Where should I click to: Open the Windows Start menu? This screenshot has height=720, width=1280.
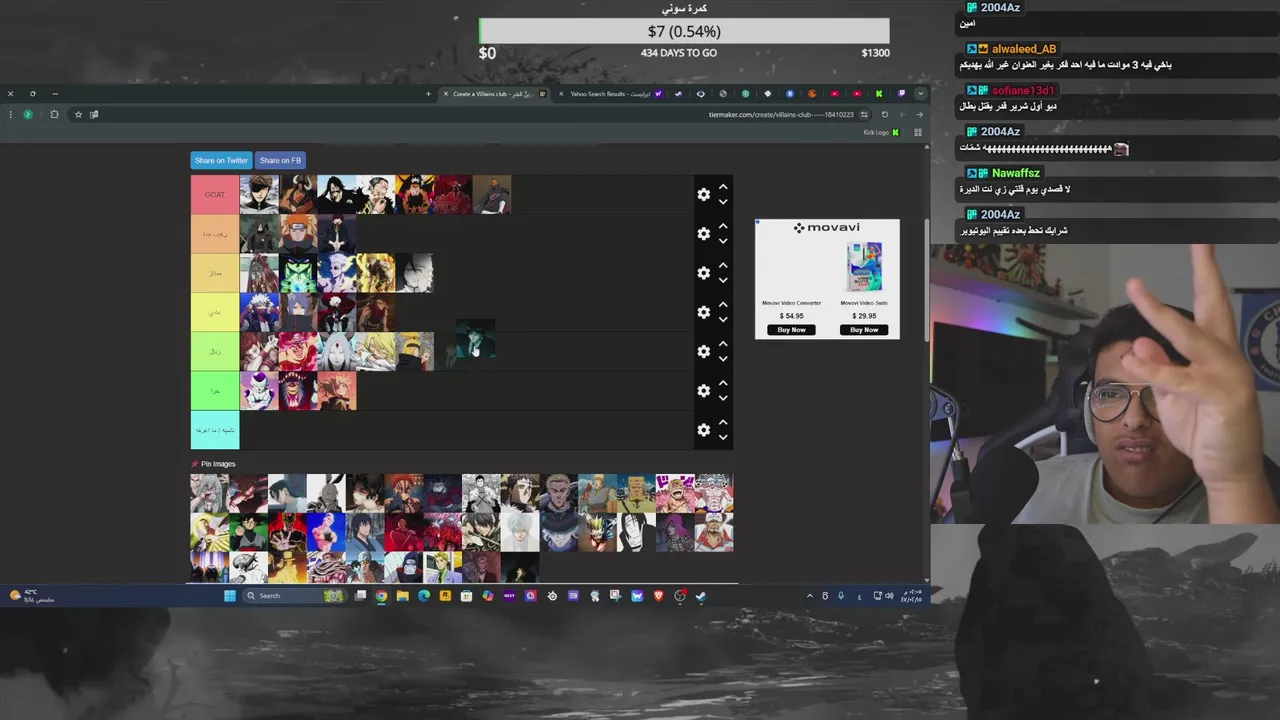click(230, 596)
